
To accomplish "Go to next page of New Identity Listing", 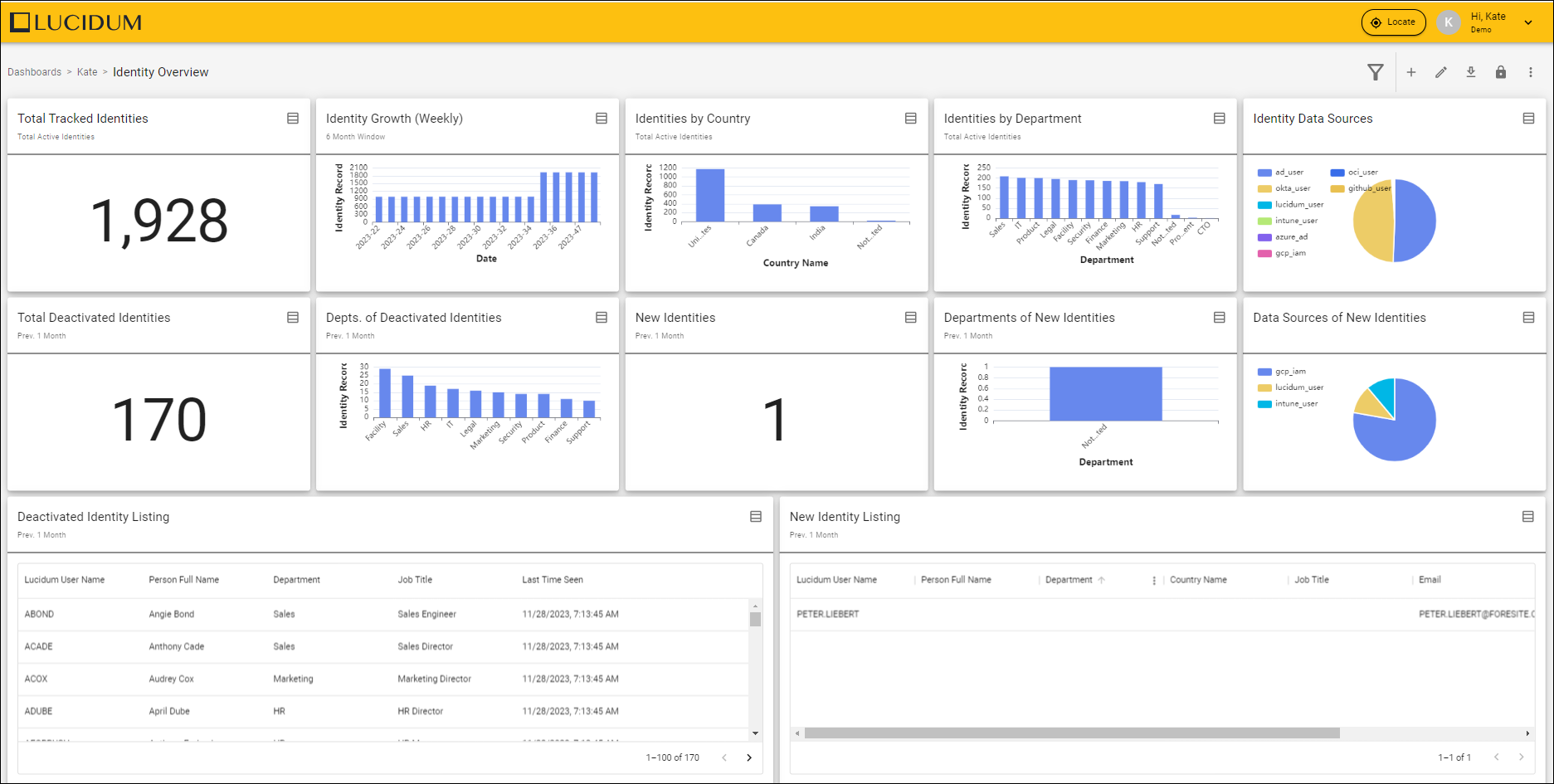I will (x=1521, y=757).
